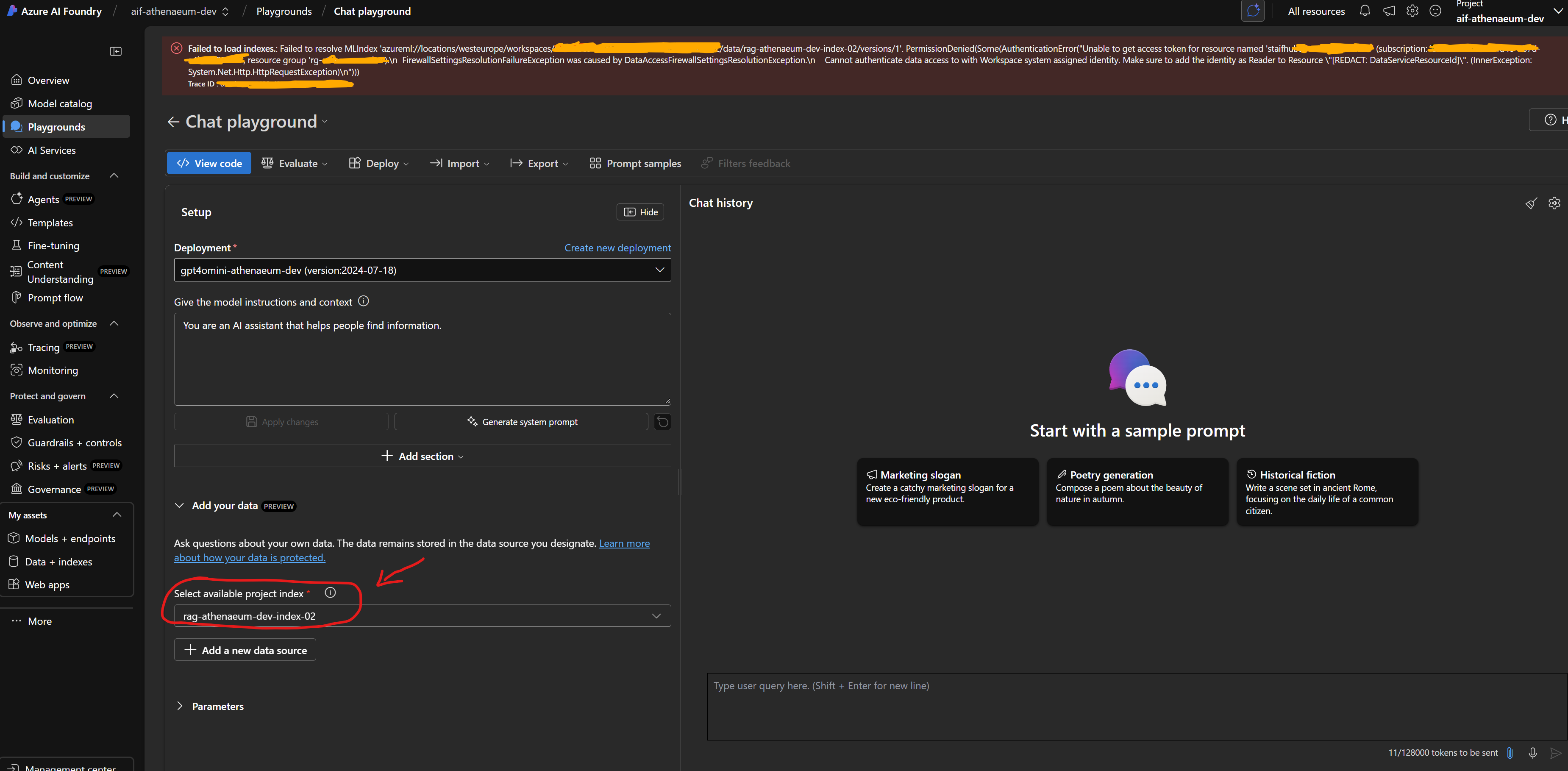Click the Azure AI Foundry logo
Viewport: 1568px width, 771px height.
(11, 11)
